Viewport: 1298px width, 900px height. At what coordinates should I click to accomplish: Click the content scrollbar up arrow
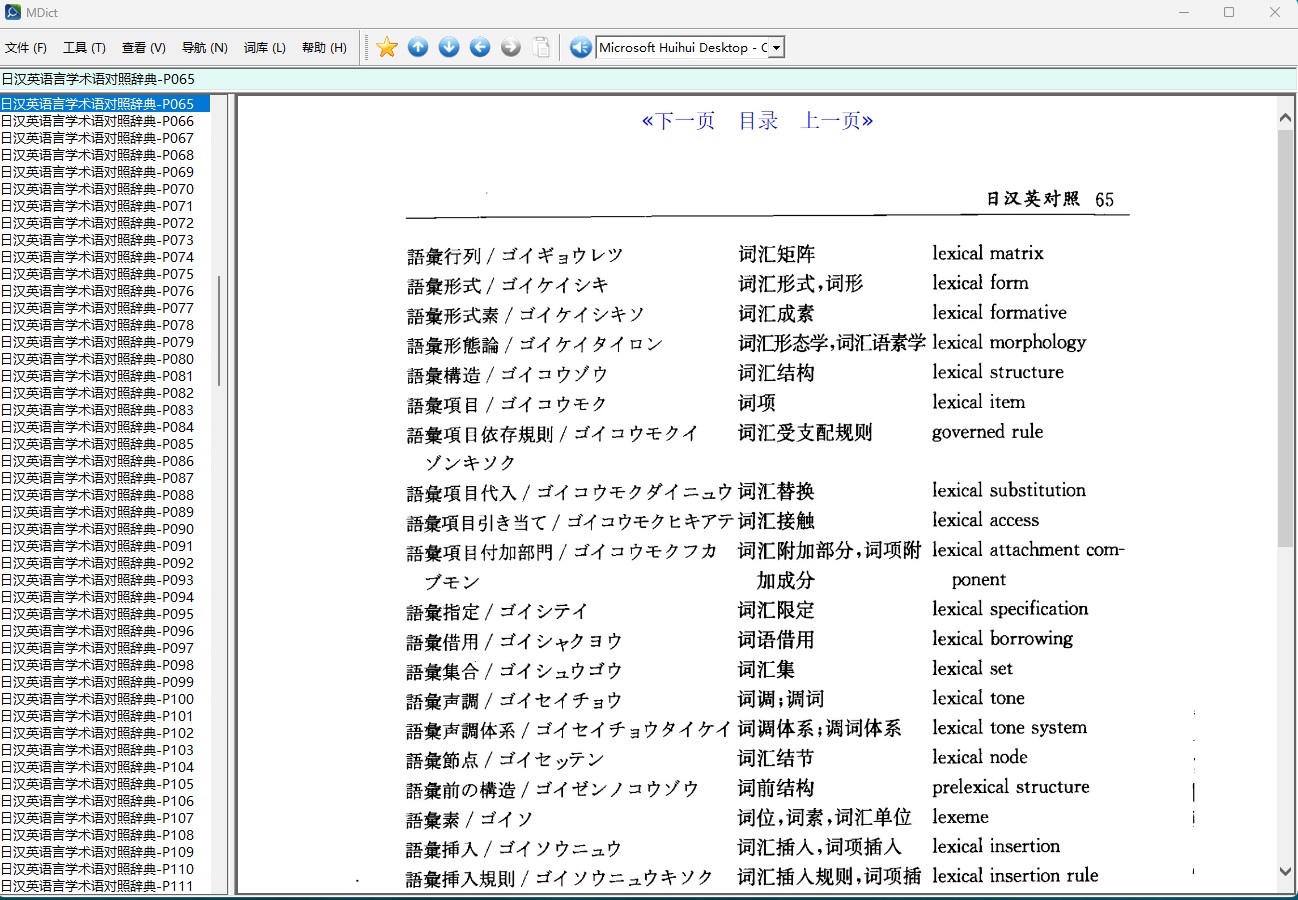1286,118
